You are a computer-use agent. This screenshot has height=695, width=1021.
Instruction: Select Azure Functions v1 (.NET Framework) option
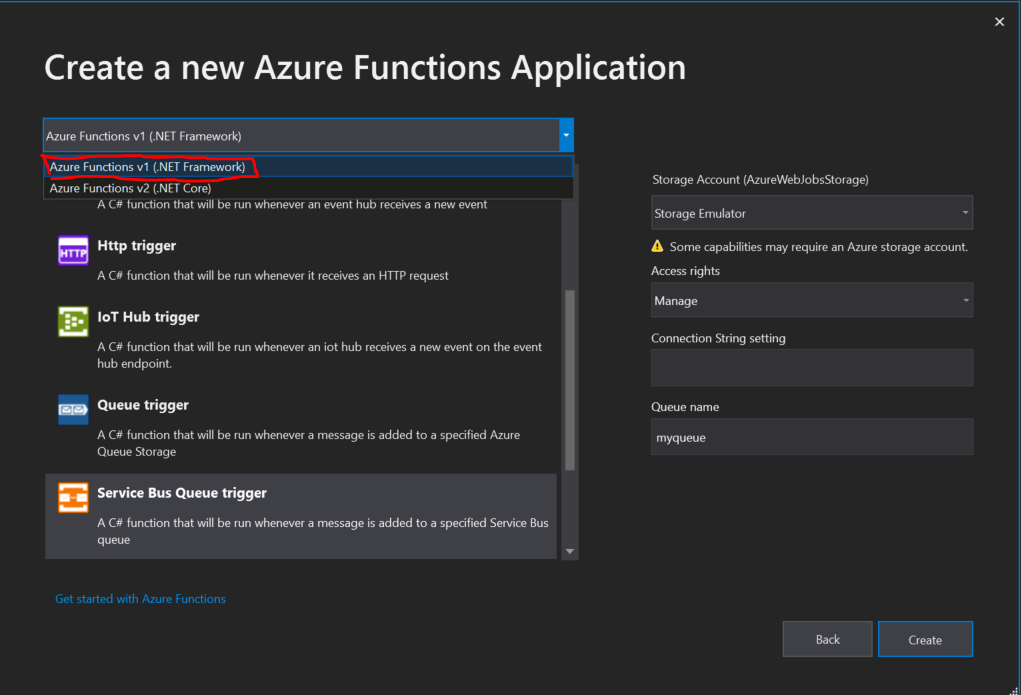[x=147, y=167]
